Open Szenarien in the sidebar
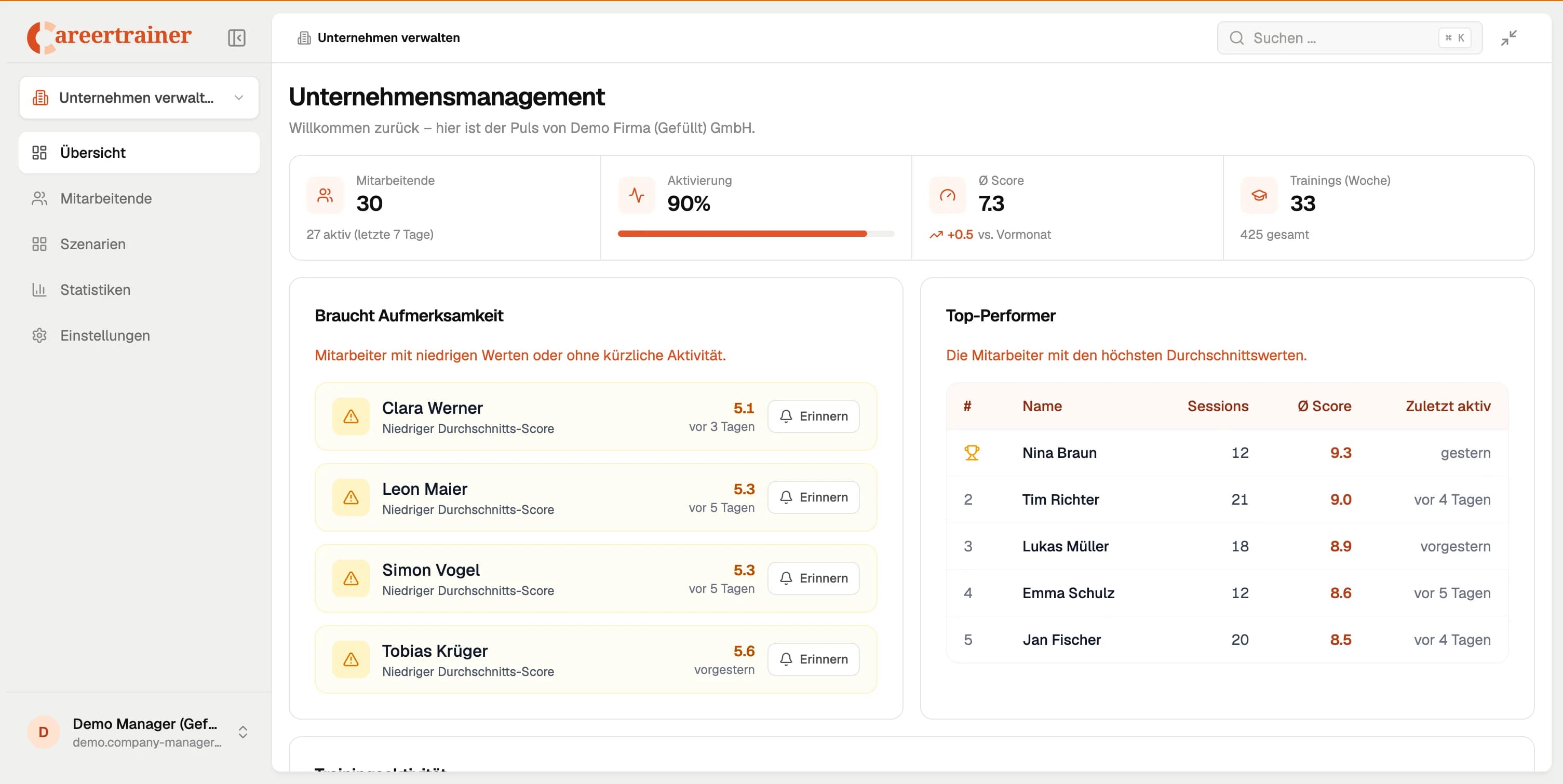This screenshot has height=784, width=1563. coord(139,244)
